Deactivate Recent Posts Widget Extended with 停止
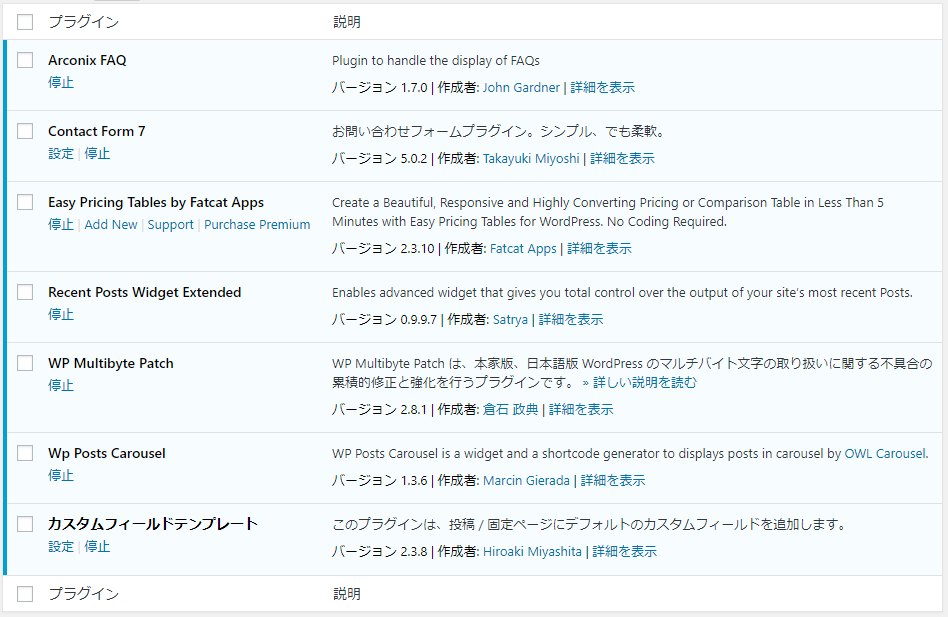This screenshot has height=617, width=948. pos(61,314)
